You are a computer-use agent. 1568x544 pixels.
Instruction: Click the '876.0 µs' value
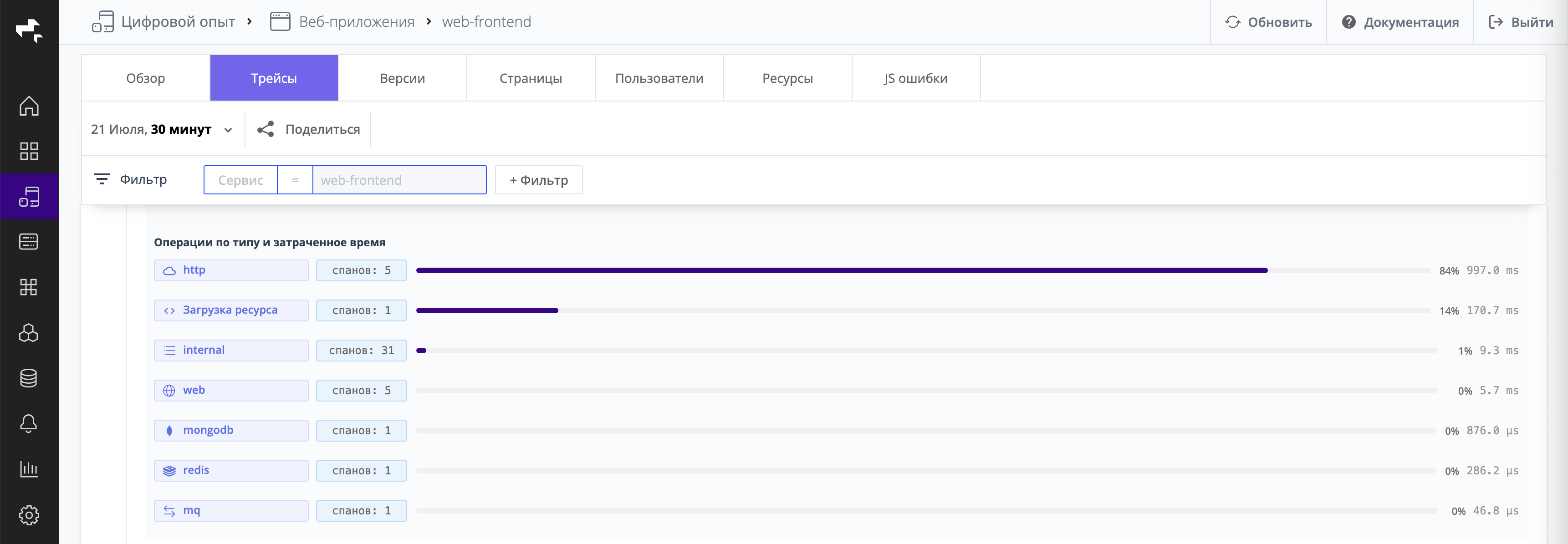point(1492,431)
